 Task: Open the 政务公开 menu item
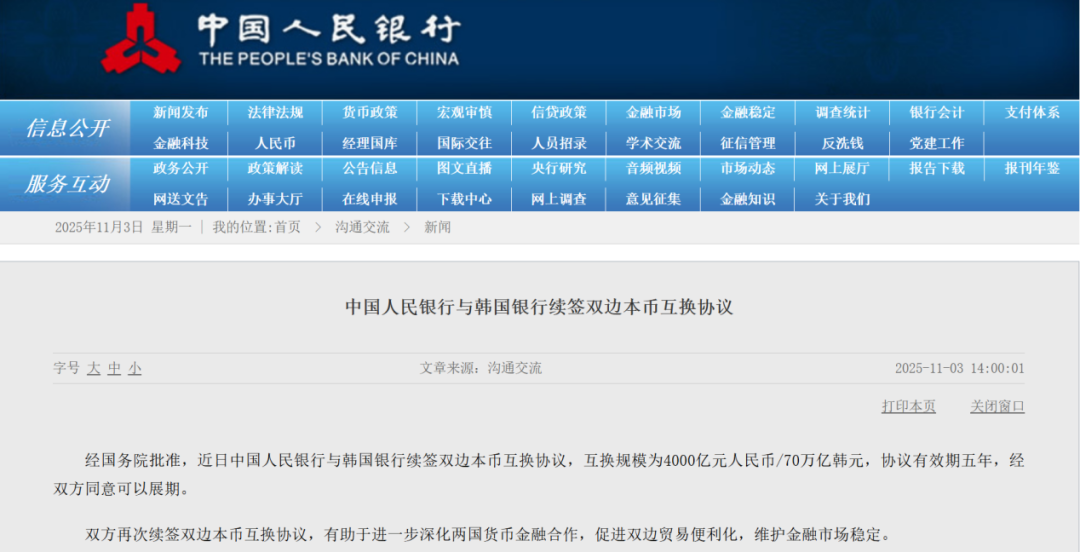(180, 168)
